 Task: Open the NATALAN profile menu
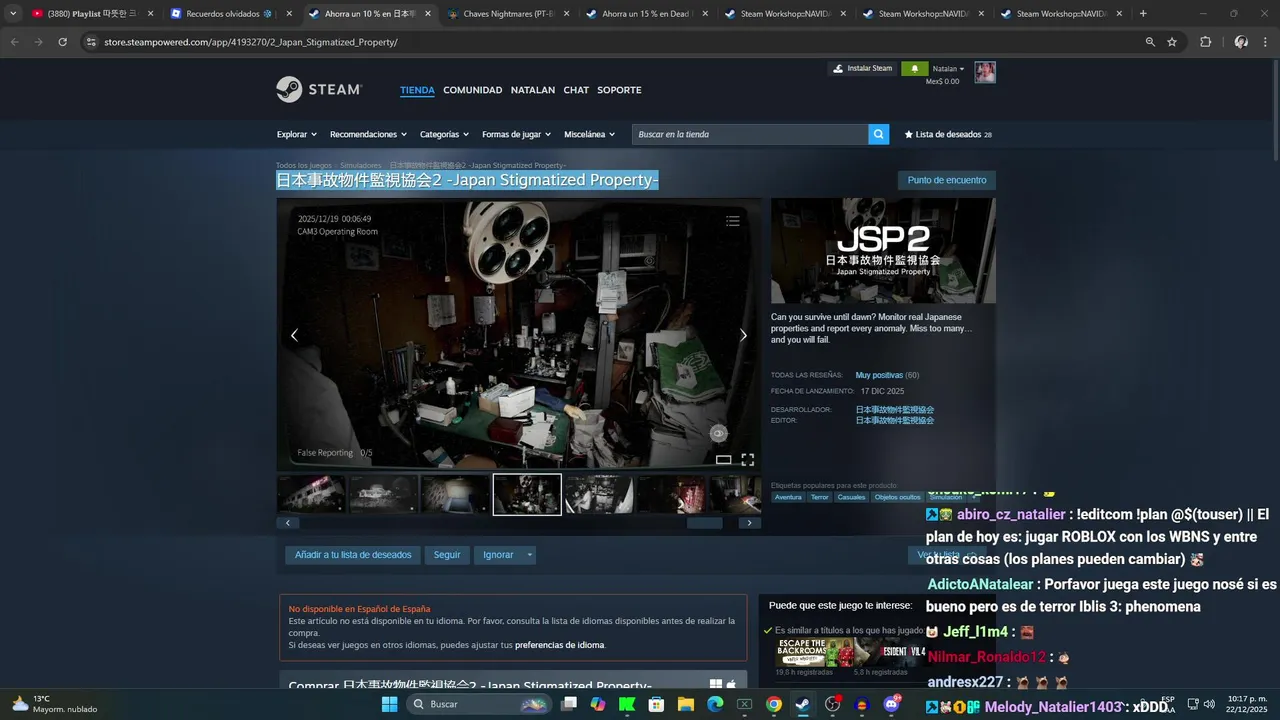[532, 90]
